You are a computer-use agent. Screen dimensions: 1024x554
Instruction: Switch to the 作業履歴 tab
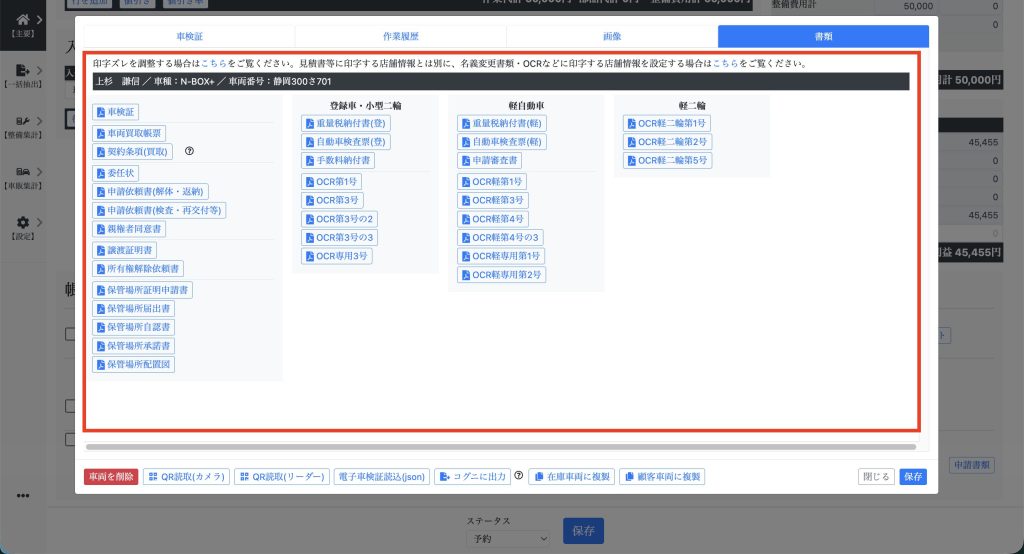point(400,36)
